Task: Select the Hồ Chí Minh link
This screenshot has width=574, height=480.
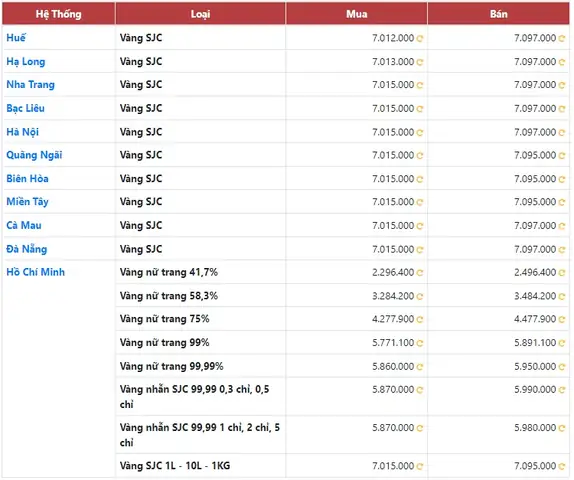Action: pos(36,272)
